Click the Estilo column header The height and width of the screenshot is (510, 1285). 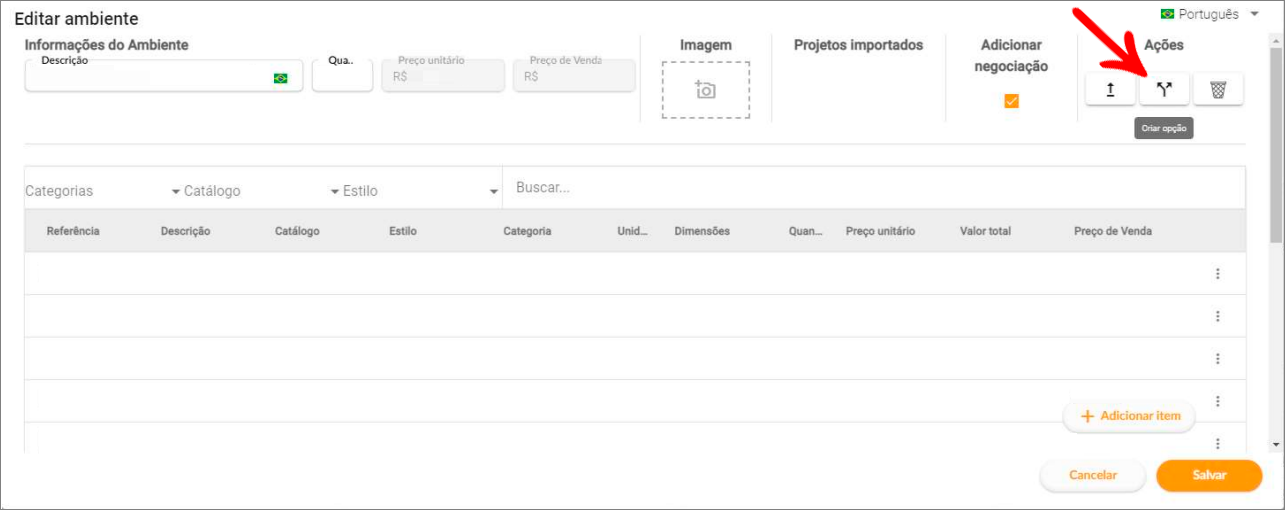click(x=403, y=231)
